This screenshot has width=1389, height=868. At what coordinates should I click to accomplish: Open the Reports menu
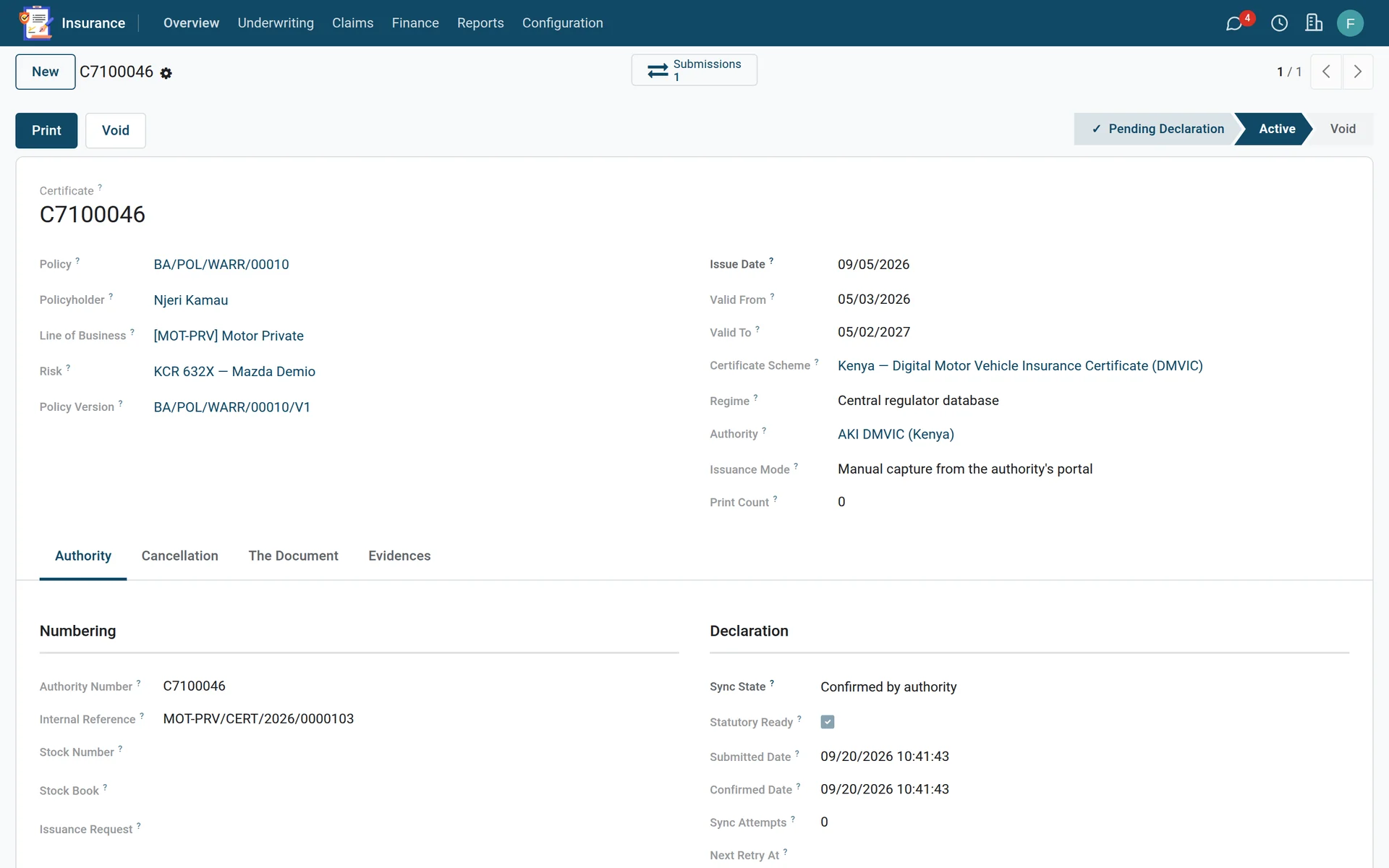(480, 23)
